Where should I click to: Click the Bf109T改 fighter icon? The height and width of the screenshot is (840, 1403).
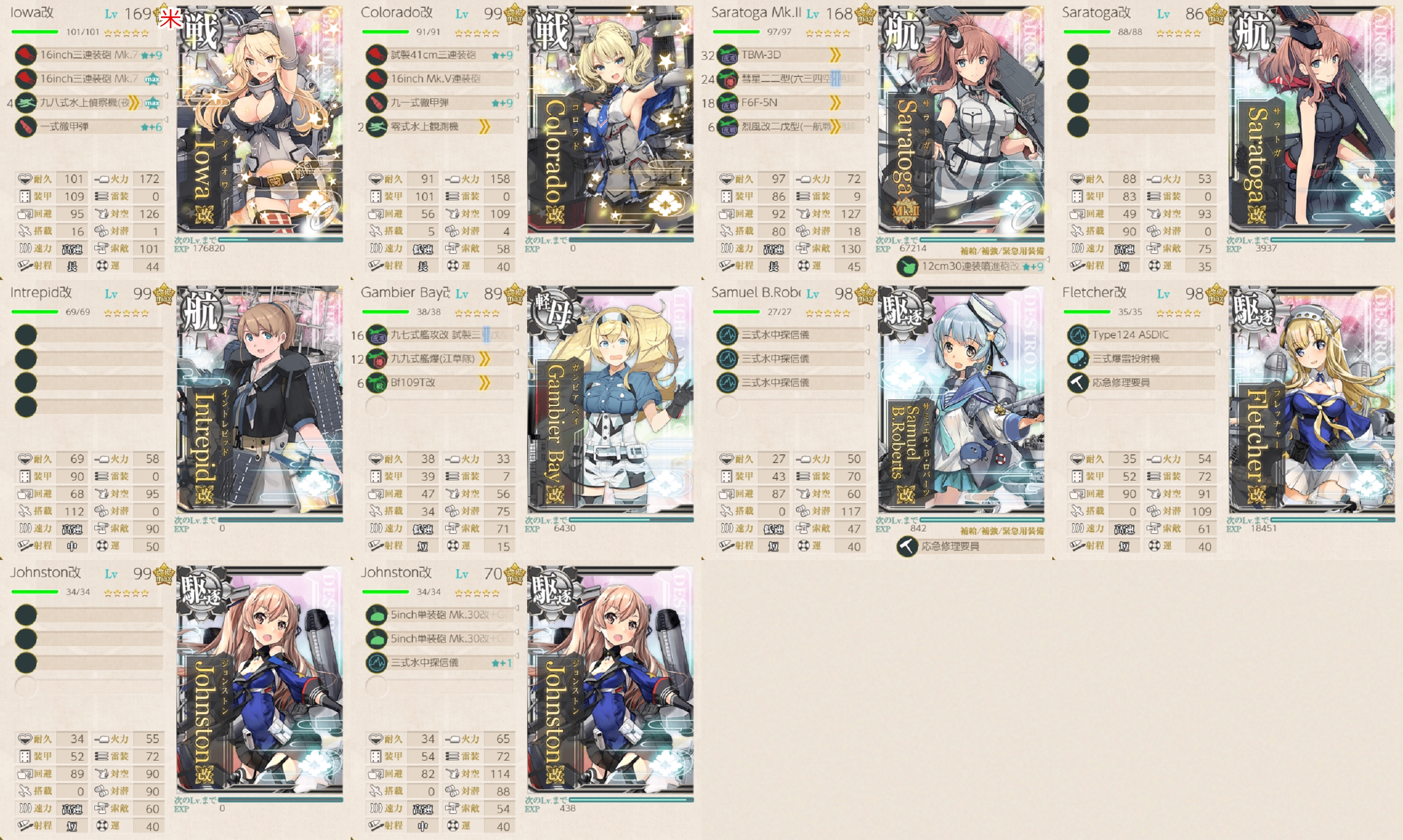376,383
